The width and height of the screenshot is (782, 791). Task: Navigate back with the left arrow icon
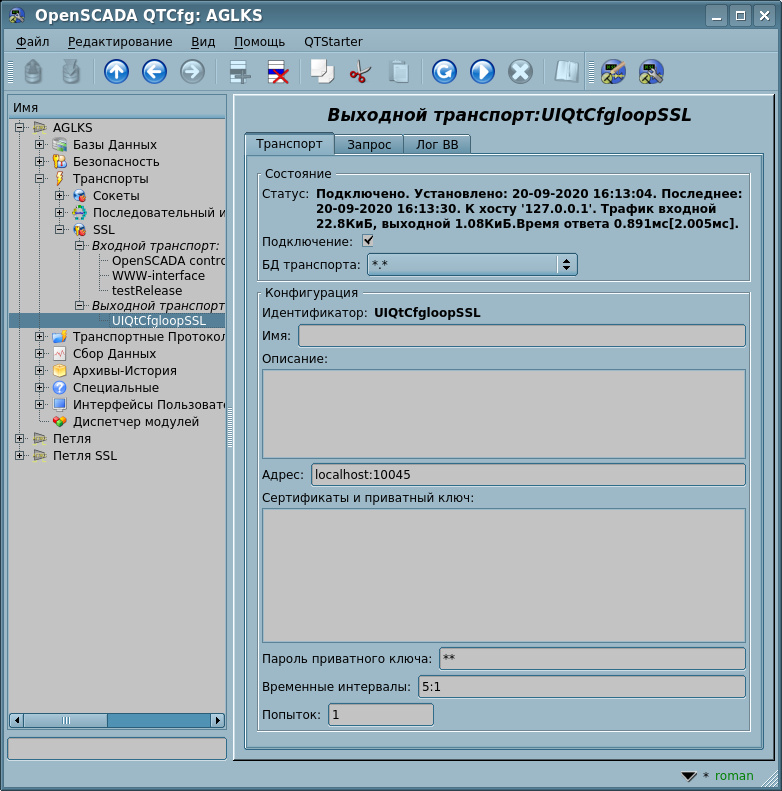click(154, 72)
